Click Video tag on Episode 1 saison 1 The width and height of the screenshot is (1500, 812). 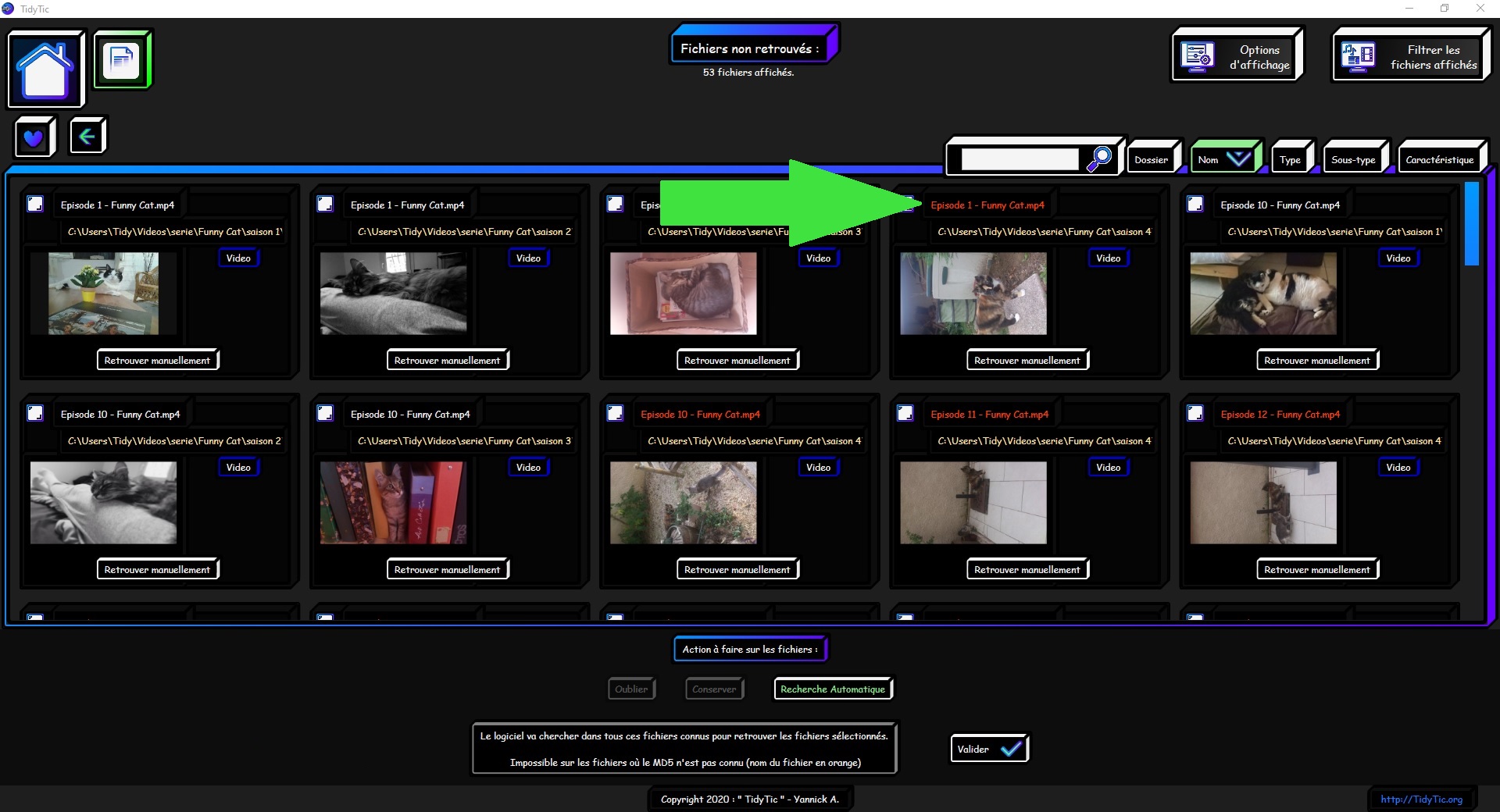tap(238, 258)
